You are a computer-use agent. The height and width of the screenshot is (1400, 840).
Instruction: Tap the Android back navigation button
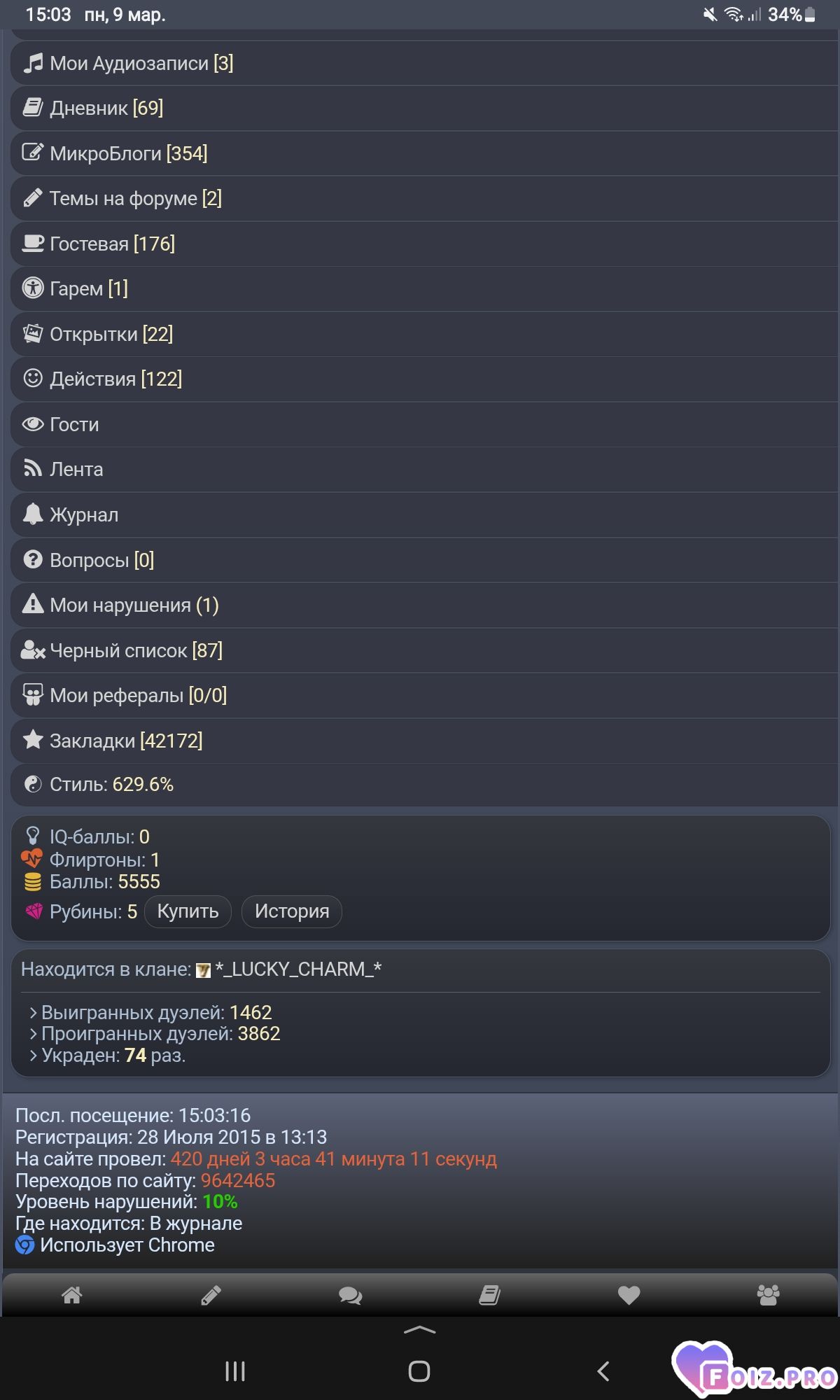point(603,1371)
